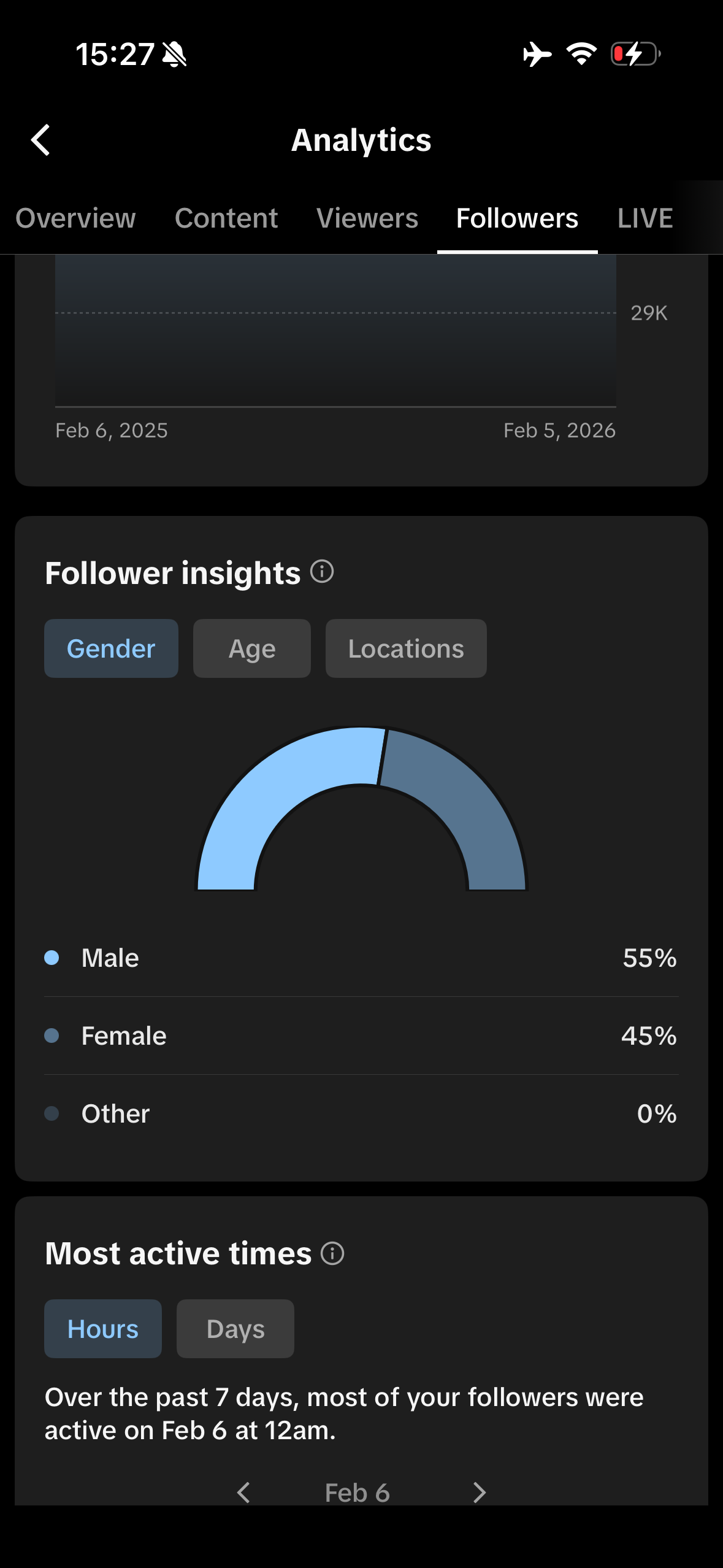Tap the back arrow in Analytics header
The height and width of the screenshot is (1568, 723).
[40, 140]
